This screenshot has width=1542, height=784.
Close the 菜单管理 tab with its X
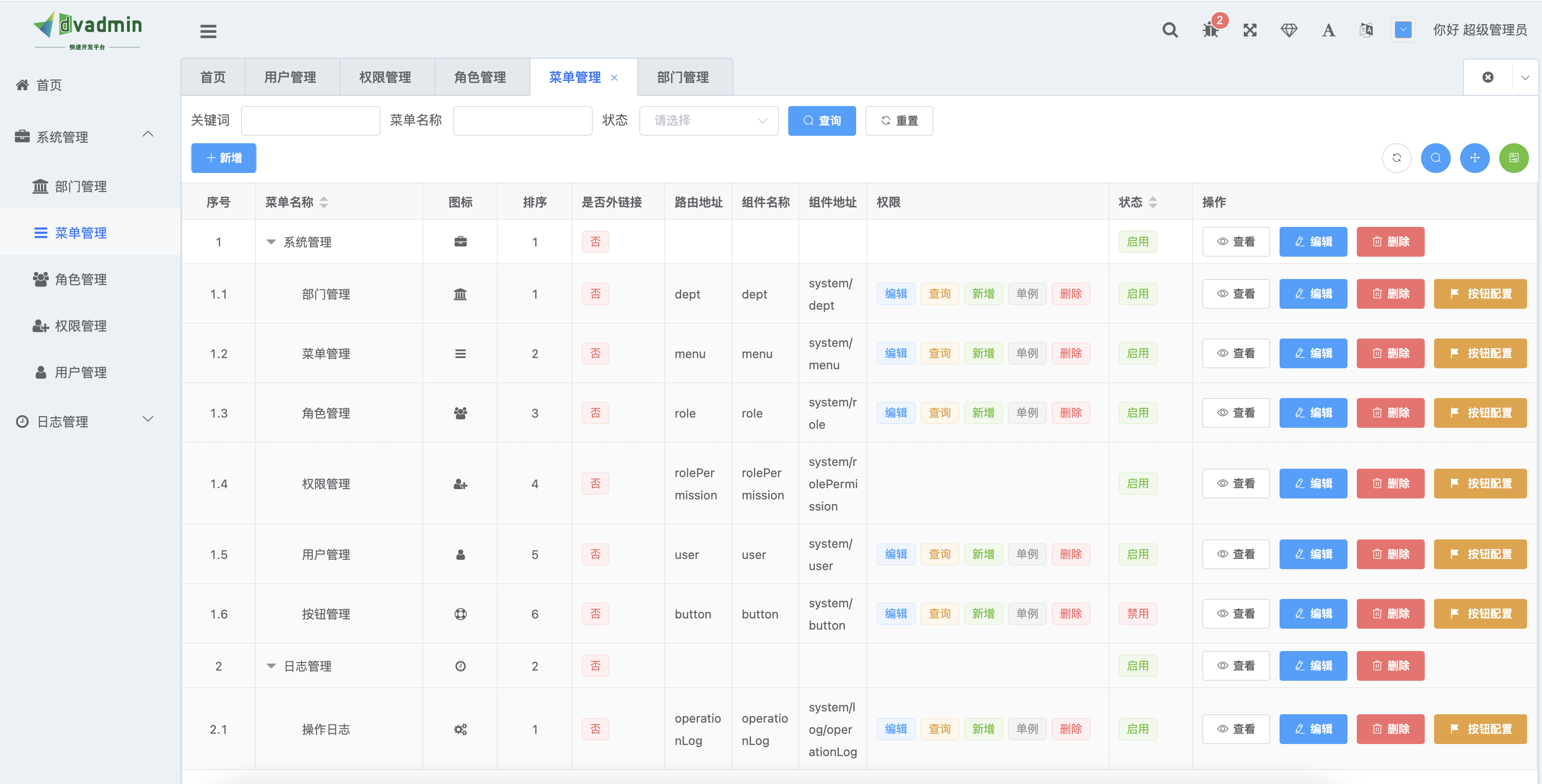[614, 78]
